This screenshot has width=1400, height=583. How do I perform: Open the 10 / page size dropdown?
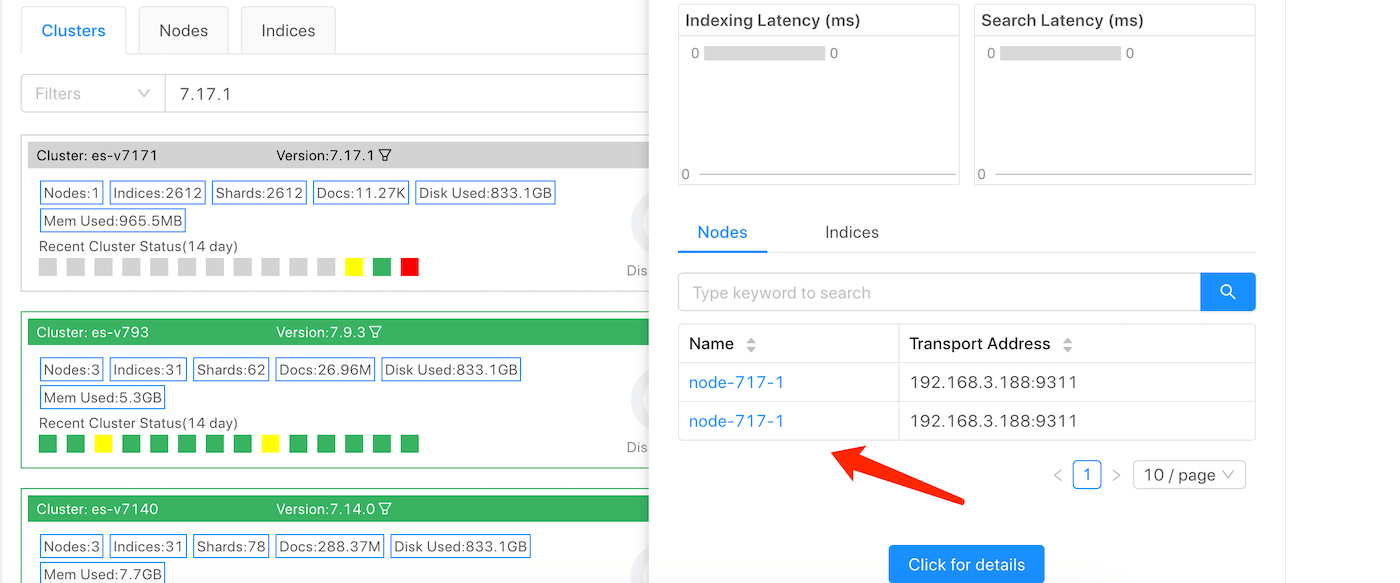[x=1189, y=475]
